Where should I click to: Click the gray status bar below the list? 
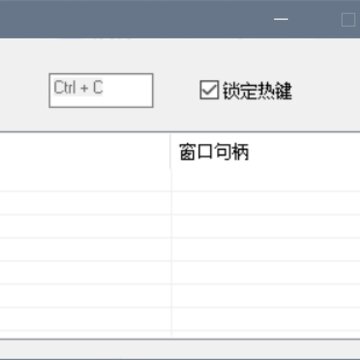point(180,349)
